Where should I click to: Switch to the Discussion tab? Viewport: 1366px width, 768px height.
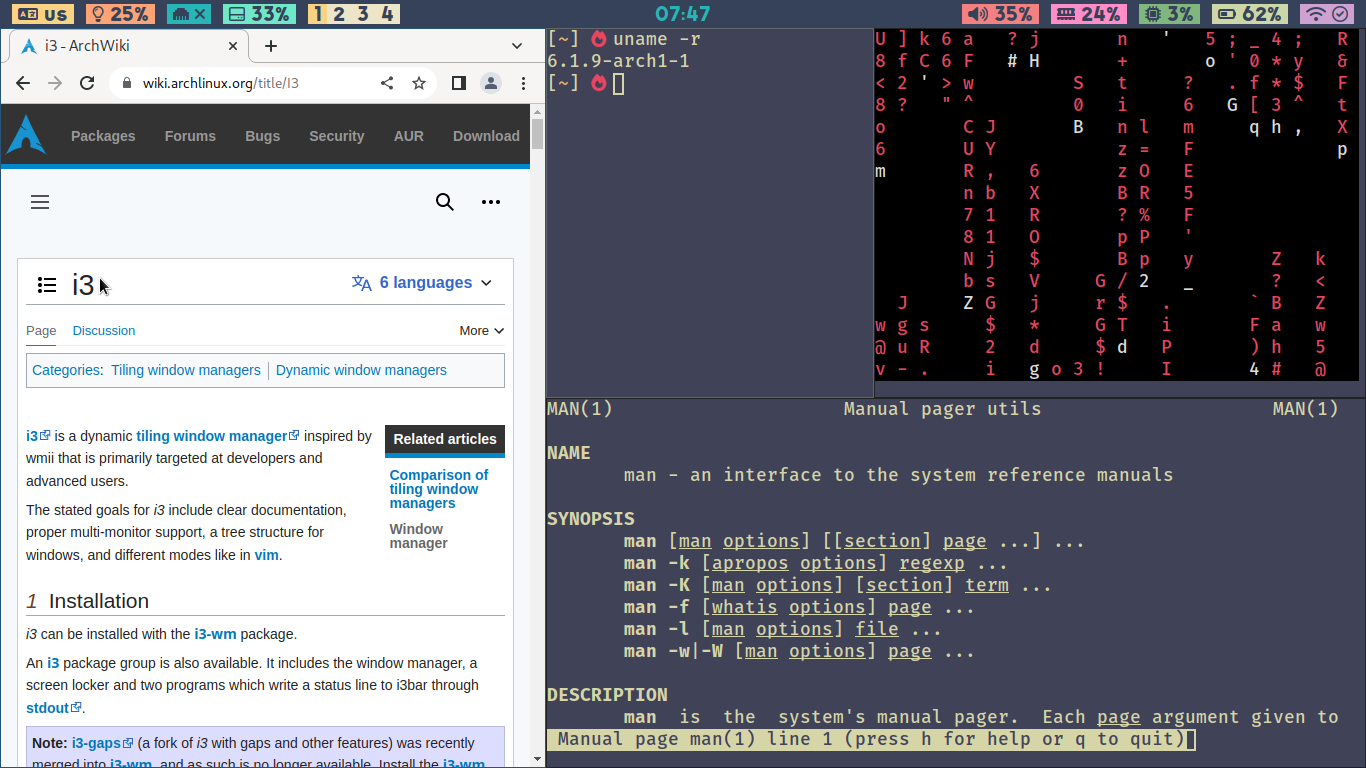pos(103,330)
